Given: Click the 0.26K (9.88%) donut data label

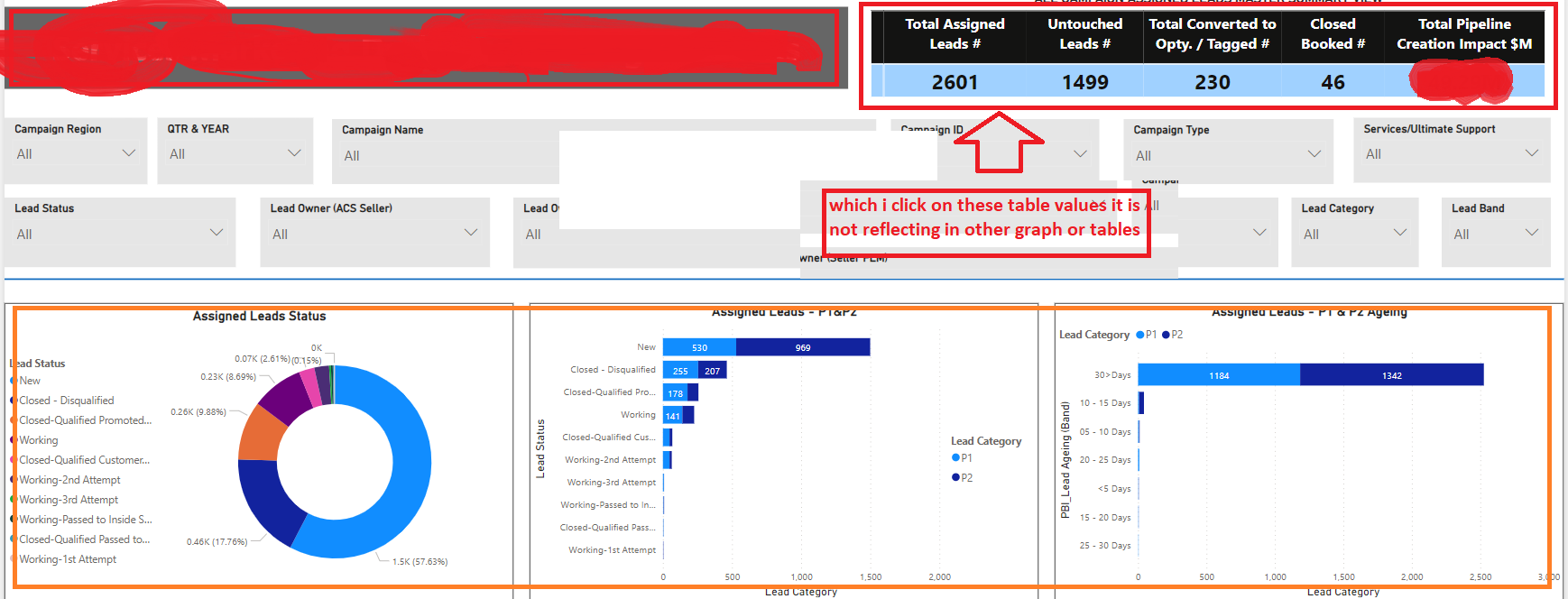Looking at the screenshot, I should 198,412.
